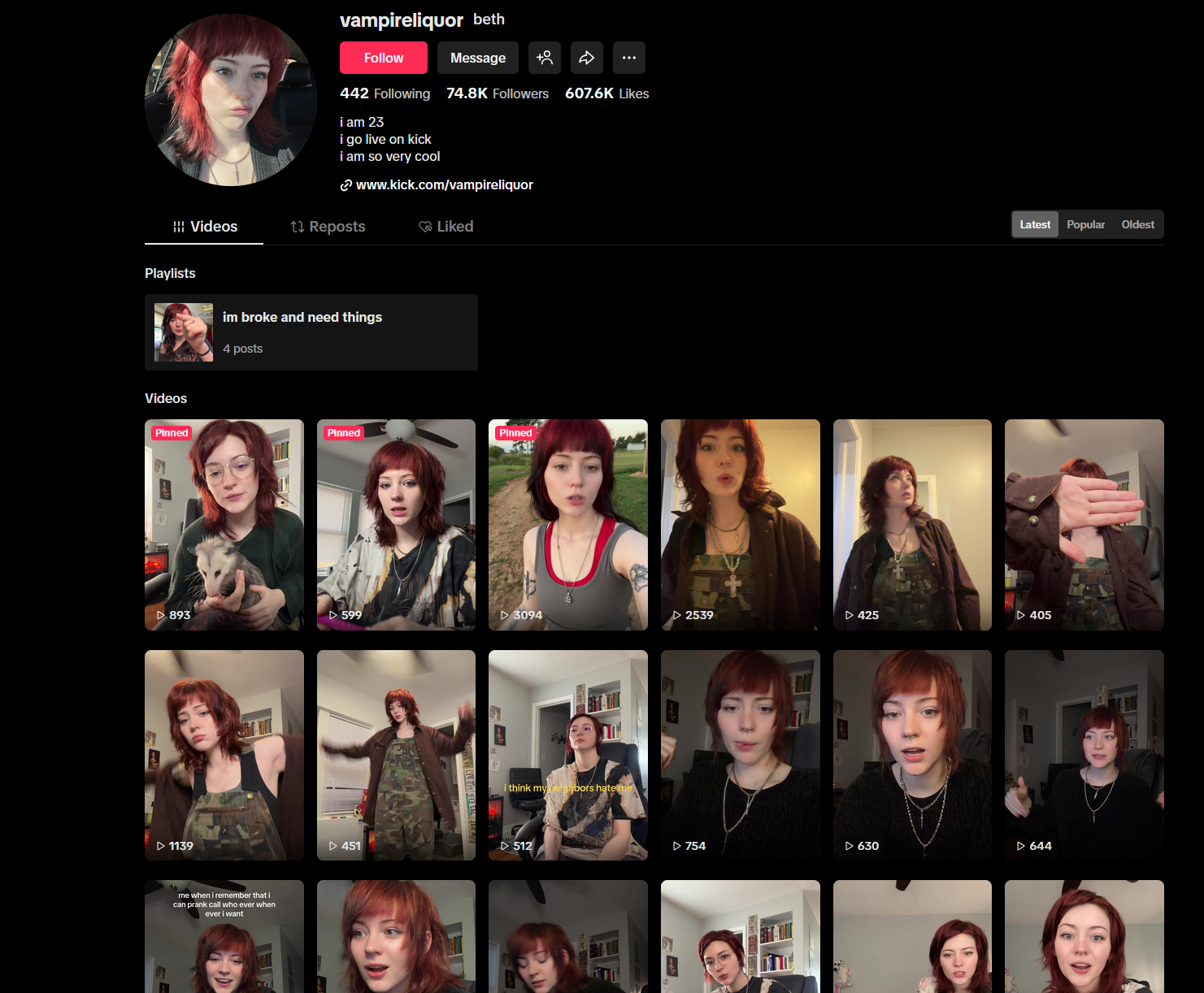Screen dimensions: 1204x993
Task: Open pinned video with 599 views
Action: click(x=396, y=525)
